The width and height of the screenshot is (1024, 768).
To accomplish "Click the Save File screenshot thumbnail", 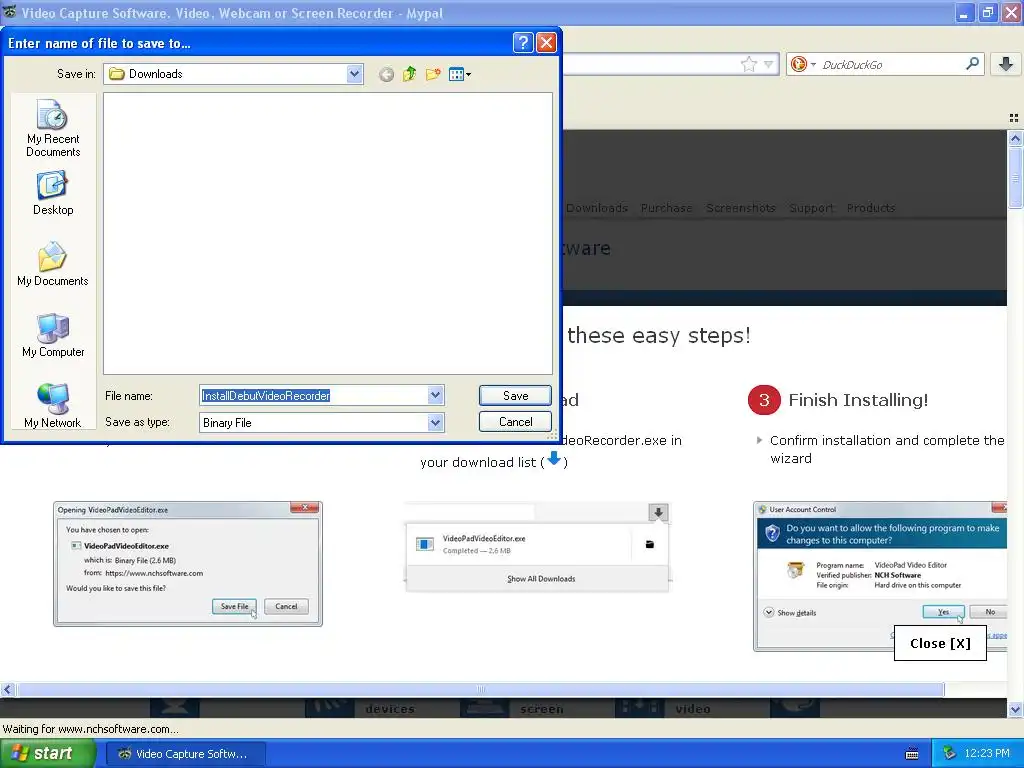I will (188, 564).
